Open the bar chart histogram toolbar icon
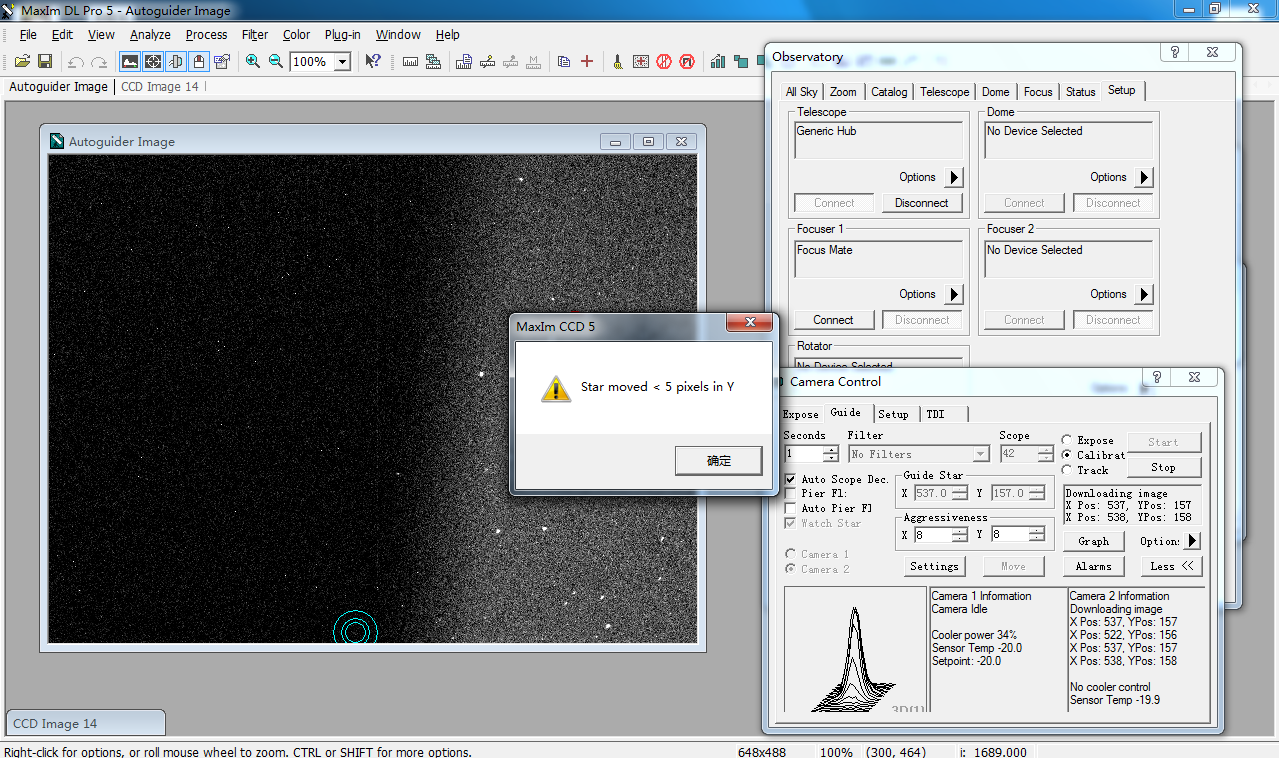 coord(718,62)
